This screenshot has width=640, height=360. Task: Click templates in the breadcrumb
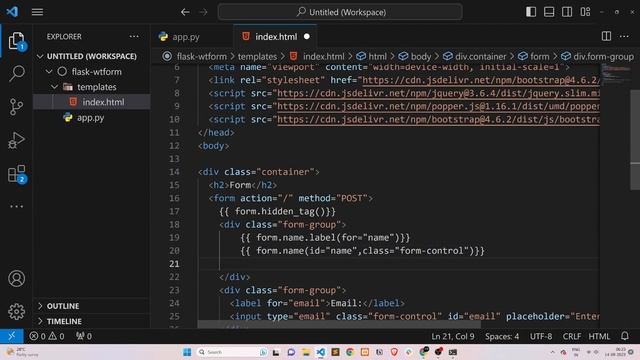(x=257, y=56)
